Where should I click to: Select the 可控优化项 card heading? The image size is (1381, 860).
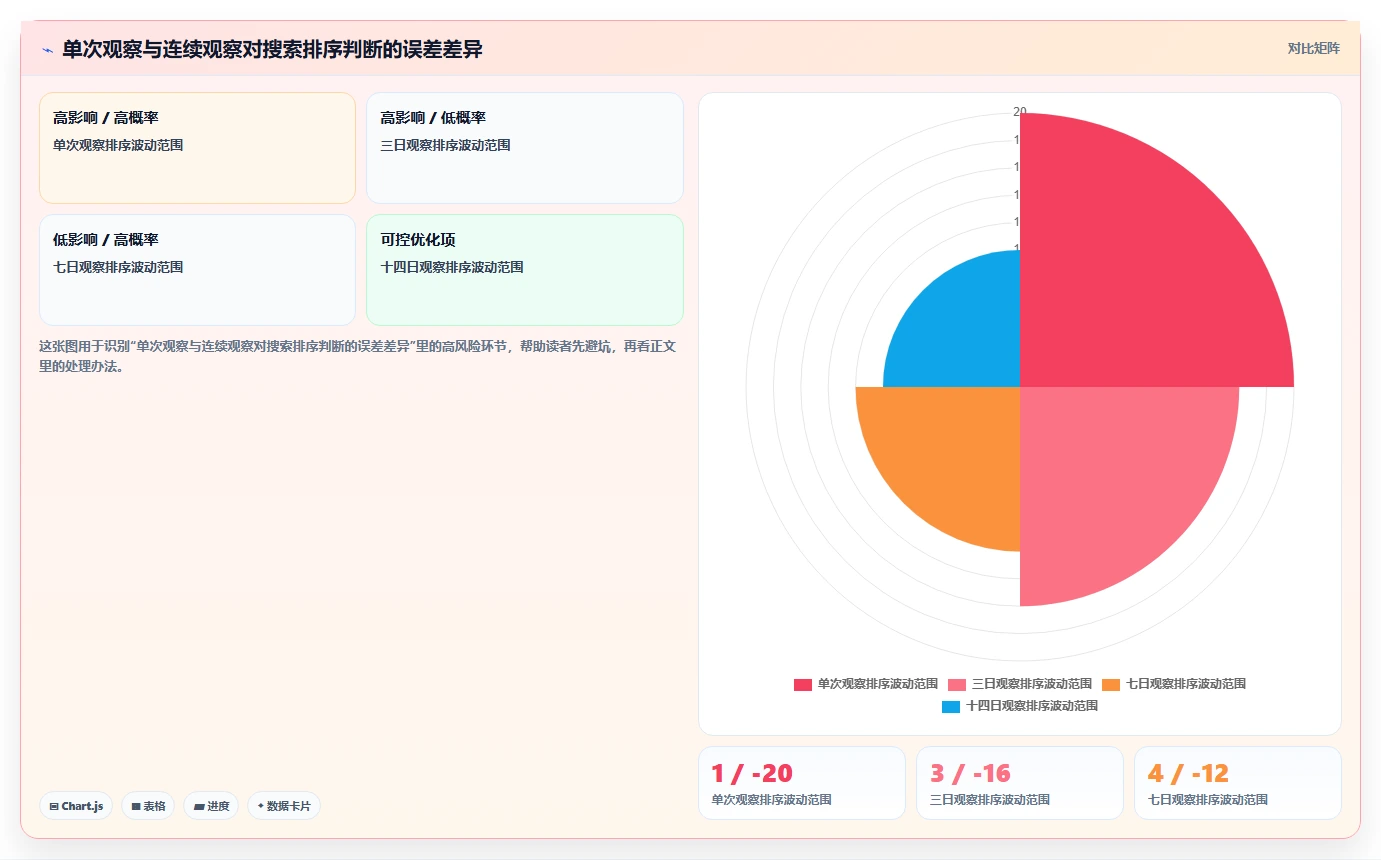418,240
